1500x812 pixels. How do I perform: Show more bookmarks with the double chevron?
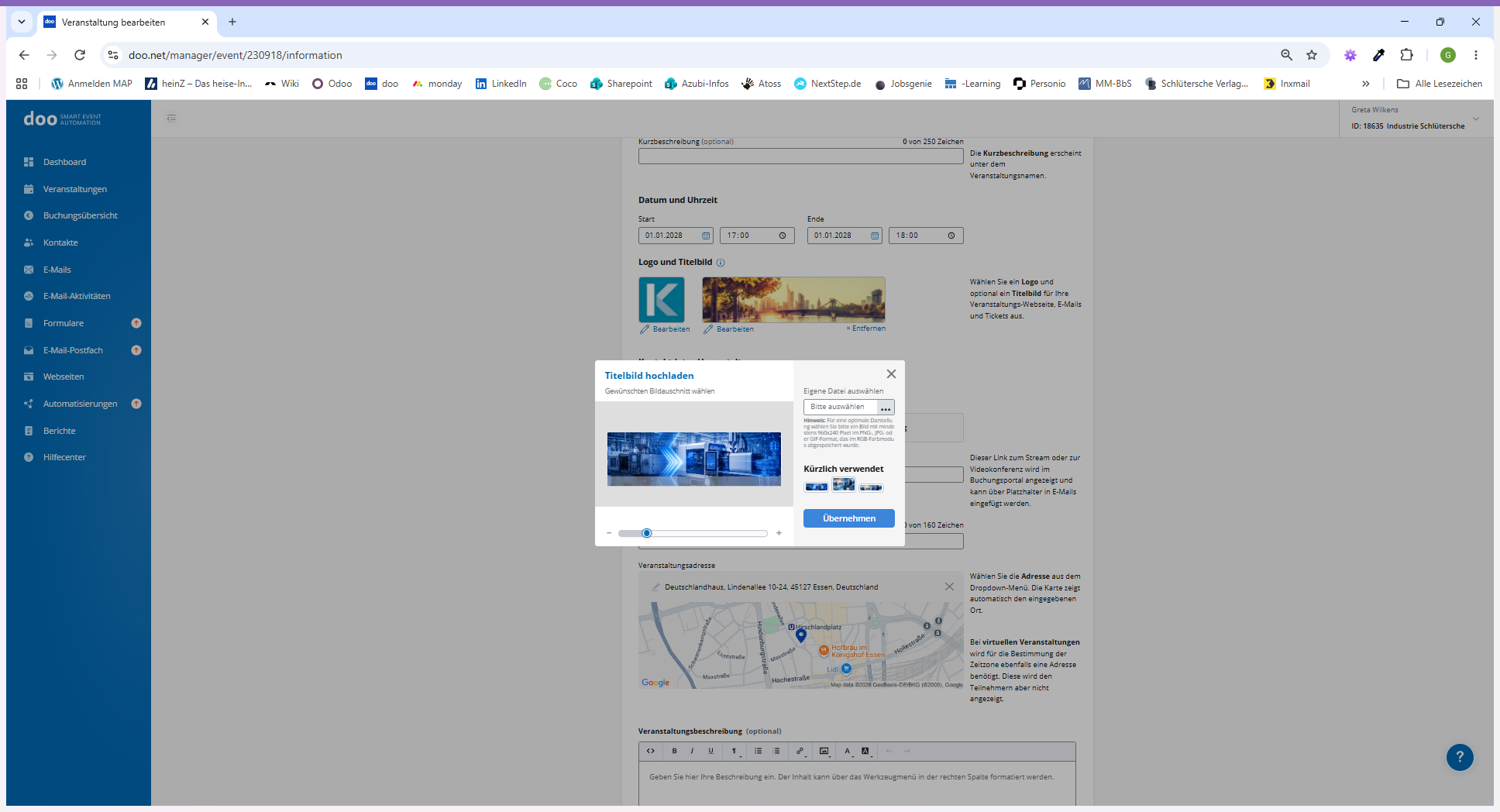[1365, 84]
